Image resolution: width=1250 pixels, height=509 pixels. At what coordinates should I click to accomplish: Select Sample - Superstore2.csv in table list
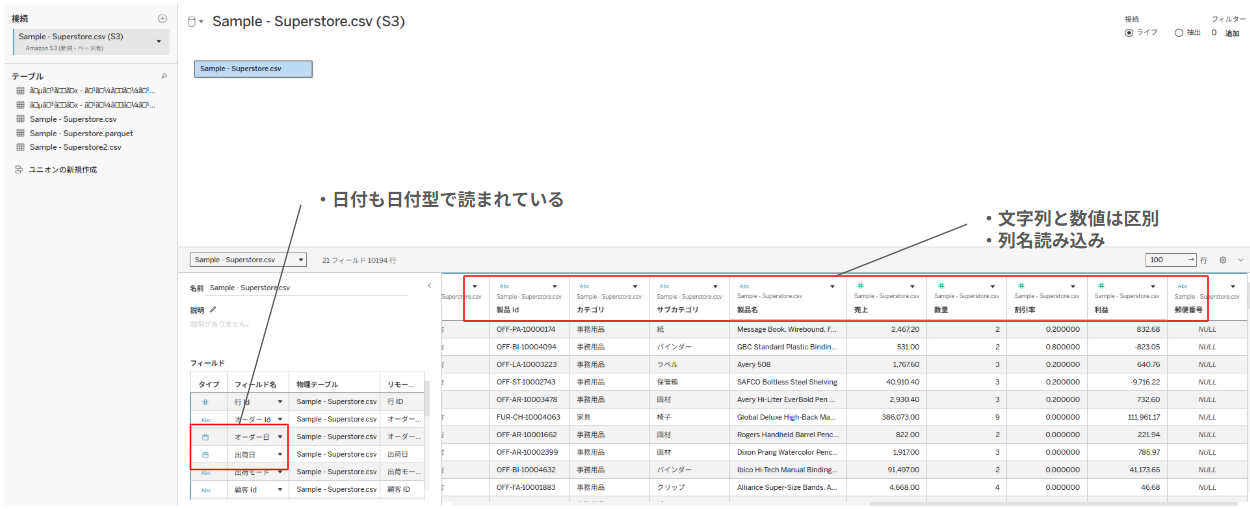coord(75,147)
